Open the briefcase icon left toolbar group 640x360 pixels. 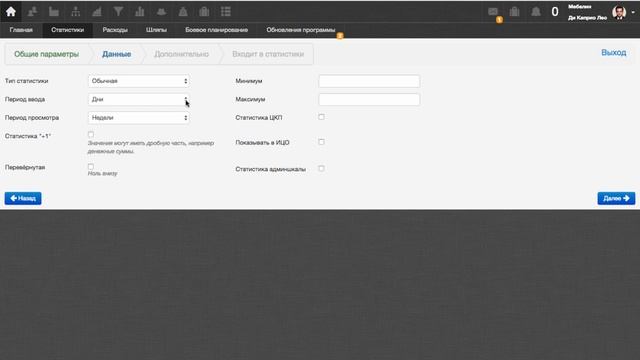(x=204, y=12)
